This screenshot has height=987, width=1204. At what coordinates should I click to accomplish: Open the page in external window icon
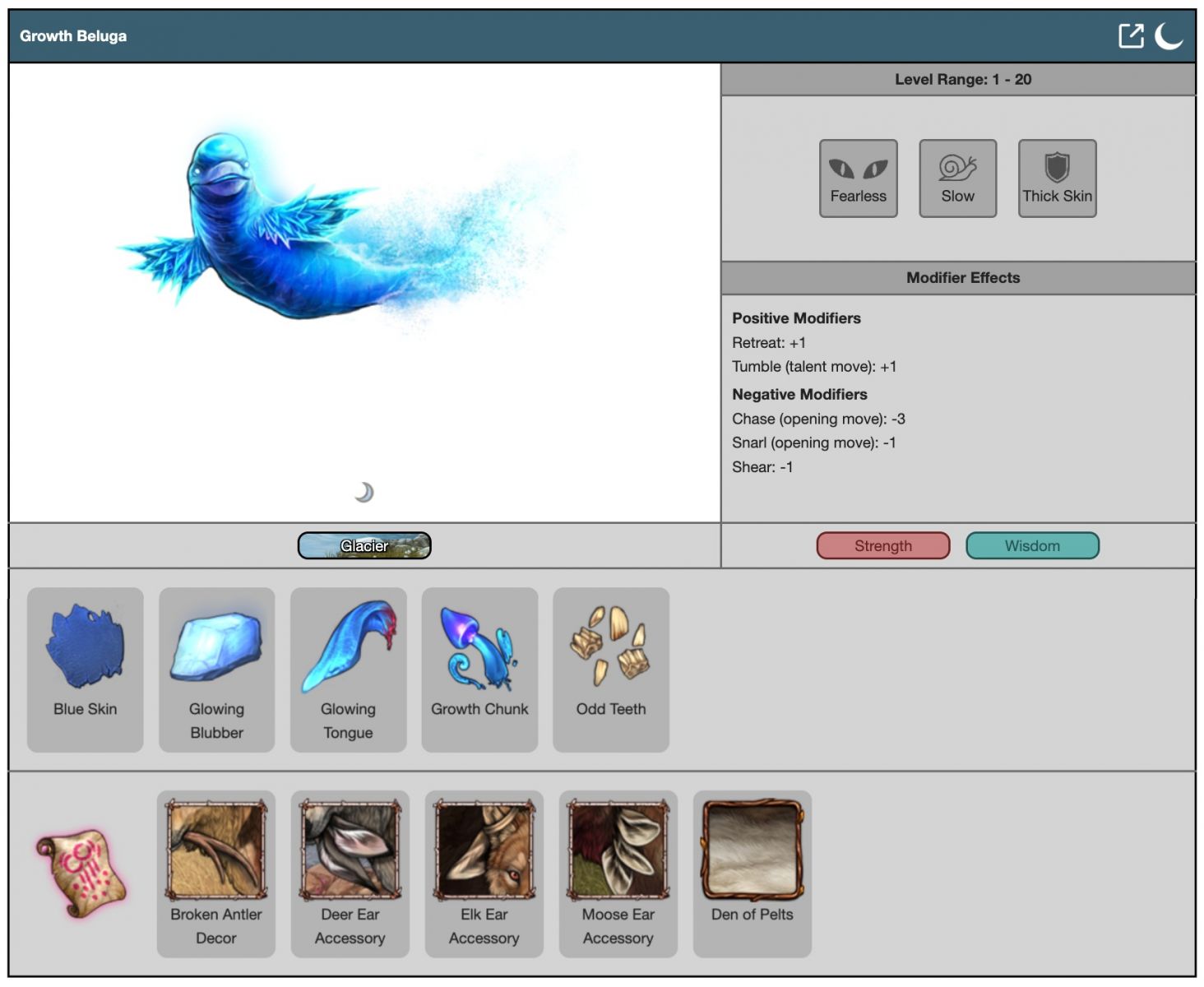coord(1131,36)
